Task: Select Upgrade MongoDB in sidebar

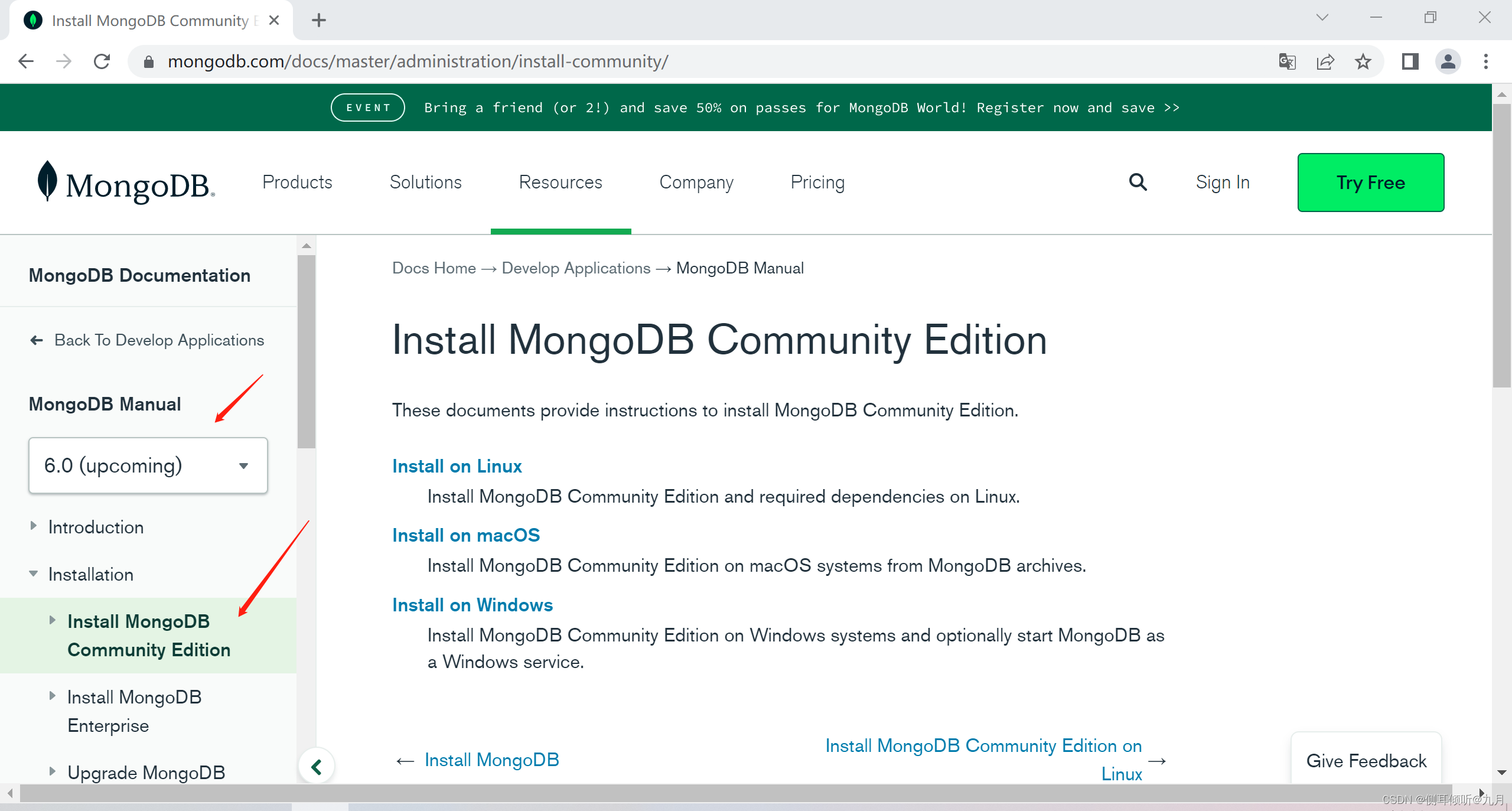Action: [146, 773]
